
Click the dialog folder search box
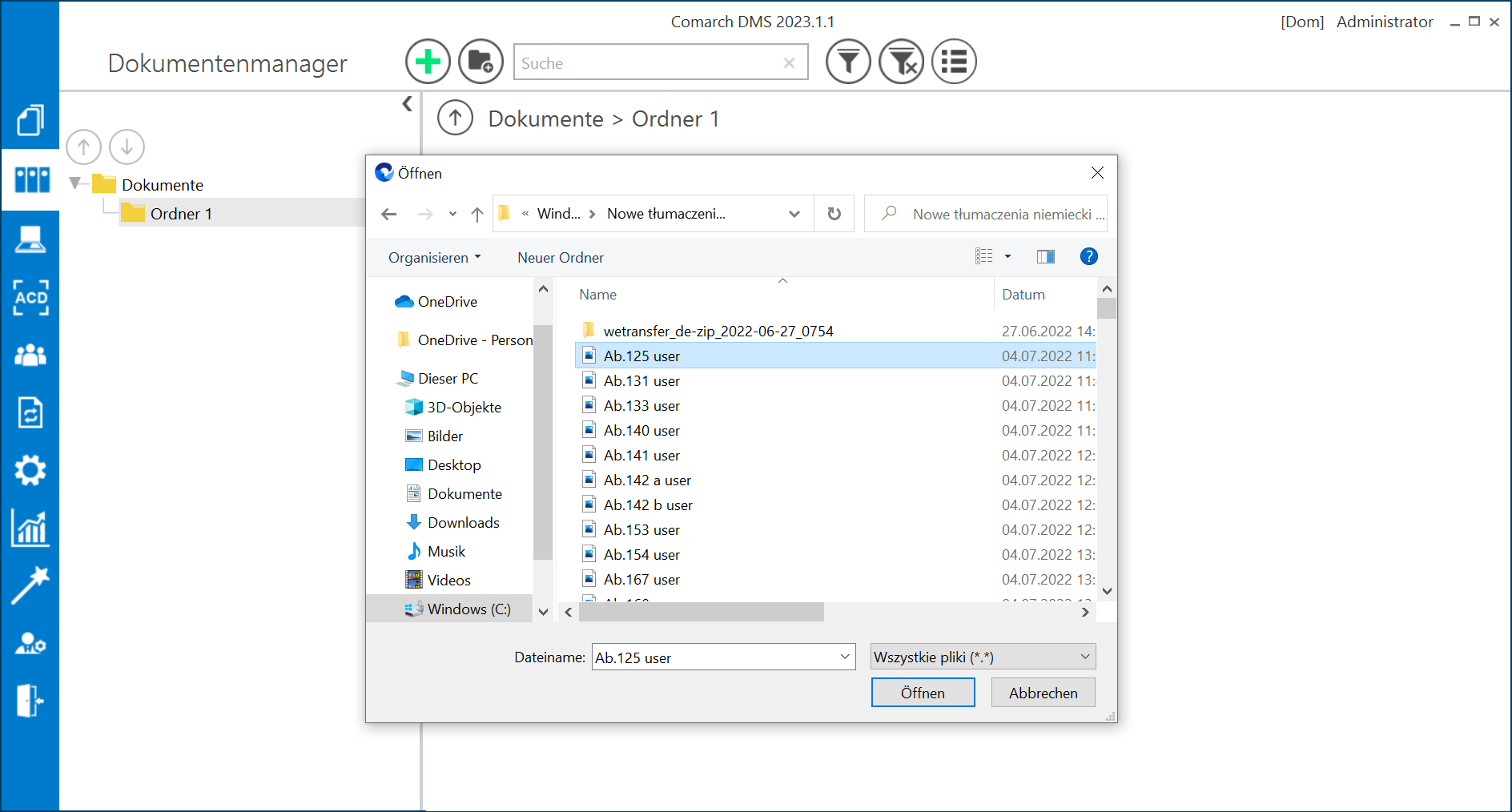986,214
